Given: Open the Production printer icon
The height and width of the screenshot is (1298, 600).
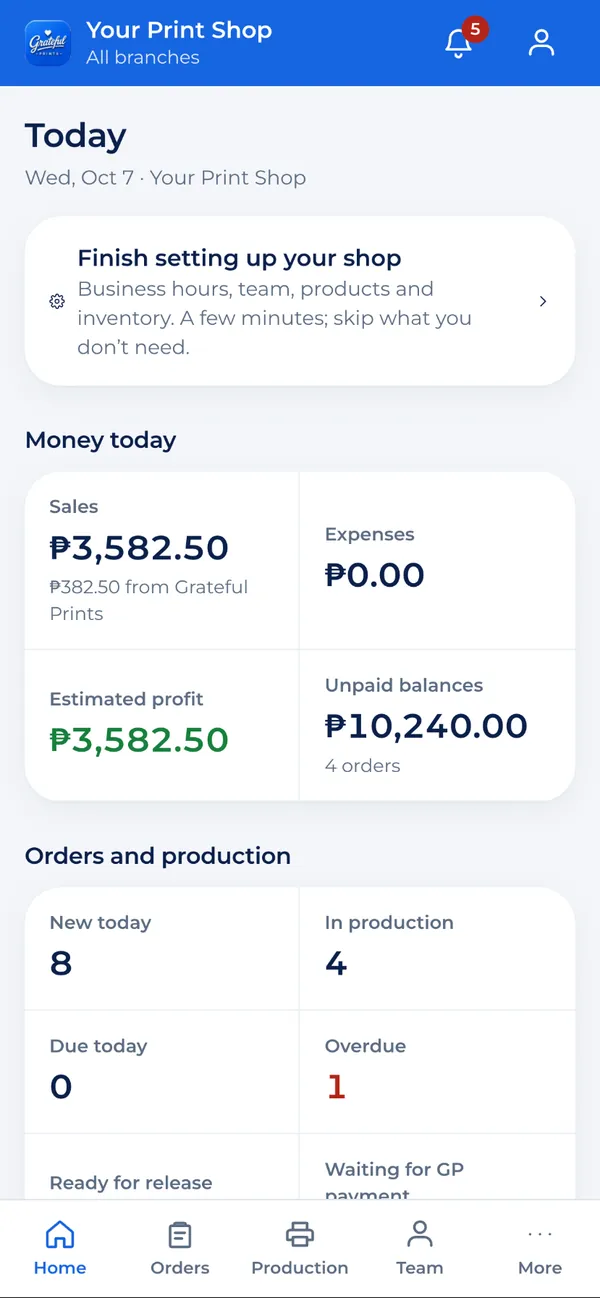Looking at the screenshot, I should tap(300, 1234).
